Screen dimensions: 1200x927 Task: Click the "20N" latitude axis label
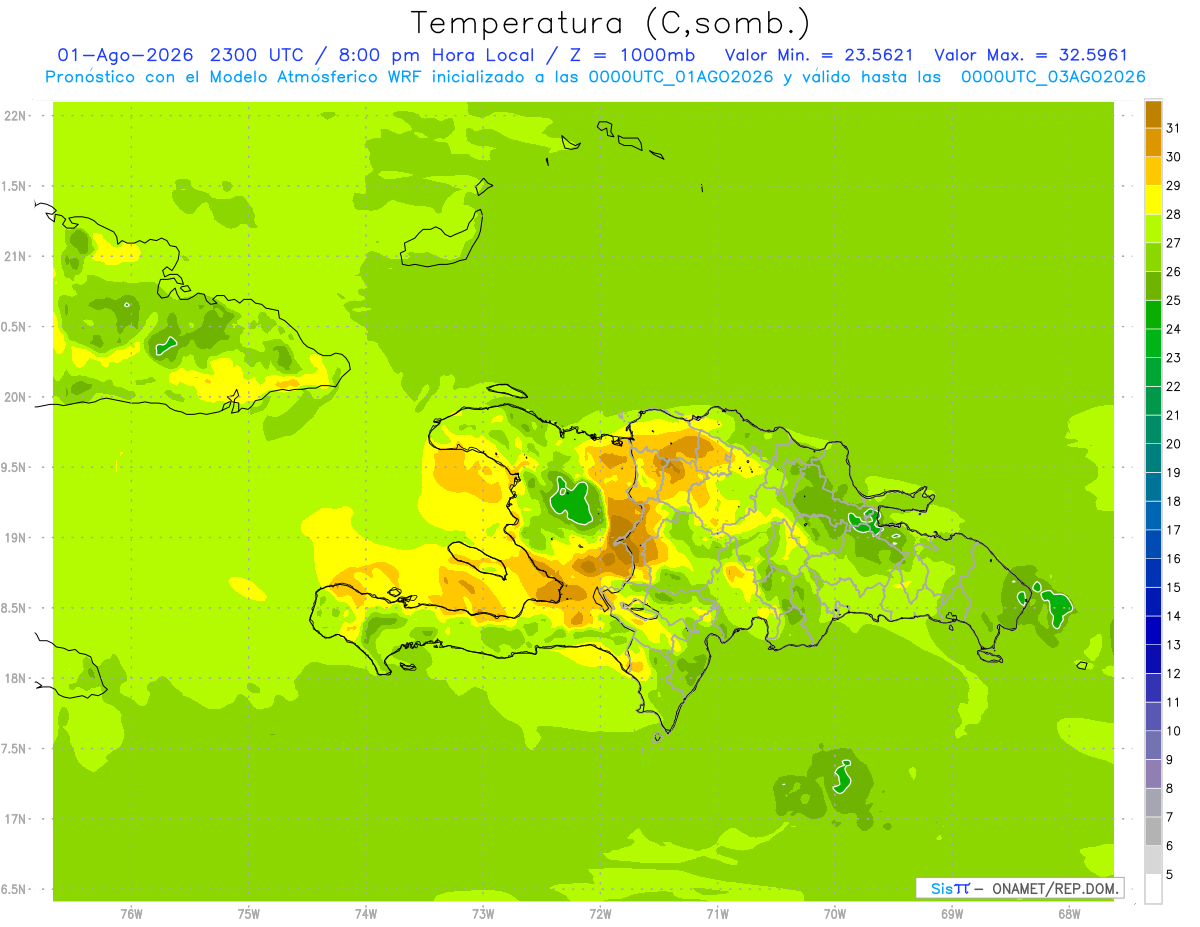[x=15, y=397]
